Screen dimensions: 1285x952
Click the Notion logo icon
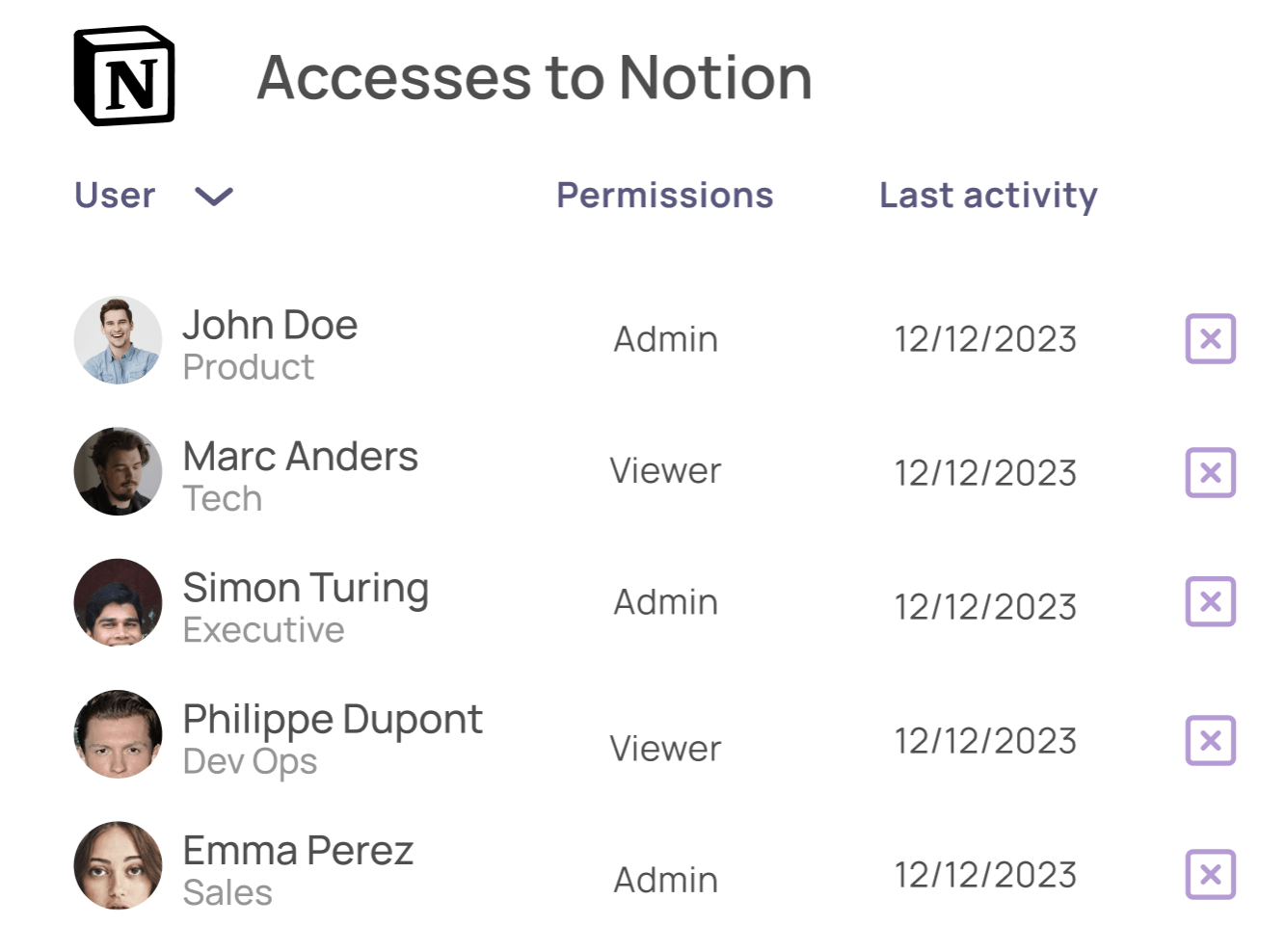(x=124, y=76)
